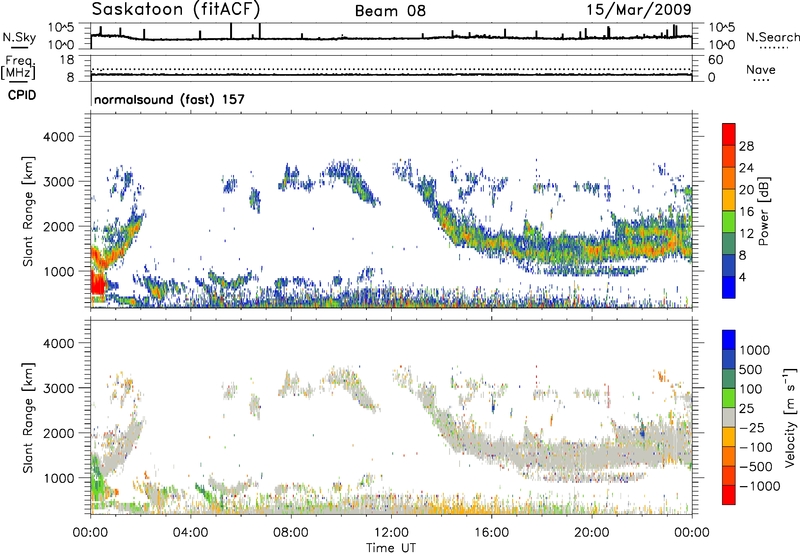This screenshot has height=554, width=800.
Task: Click the '60' right axis value
Action: (715, 60)
